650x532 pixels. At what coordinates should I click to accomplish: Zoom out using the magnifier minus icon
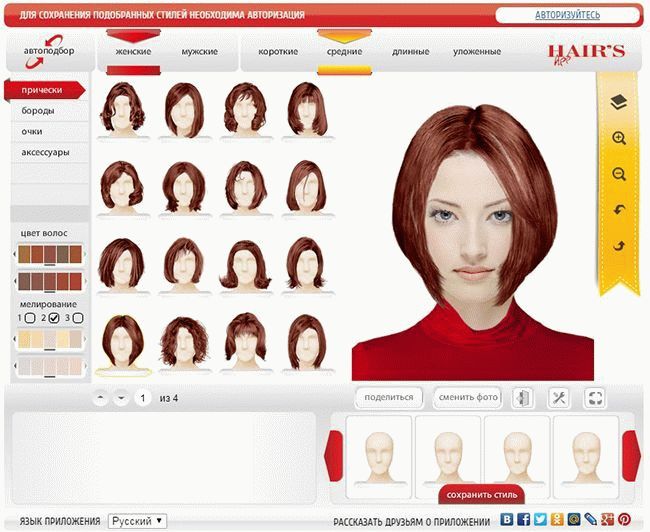[618, 174]
